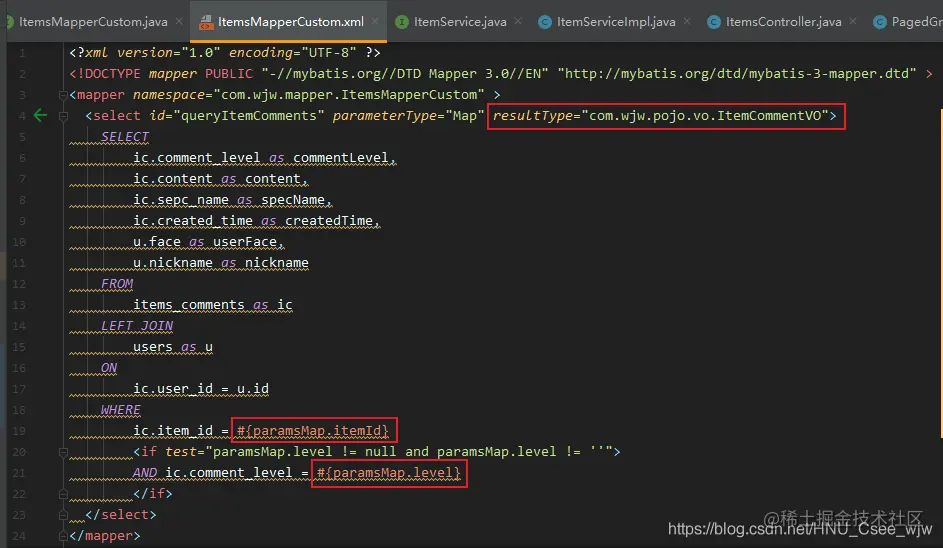Click the fold end marker at line 24
The image size is (943, 548).
click(63, 535)
